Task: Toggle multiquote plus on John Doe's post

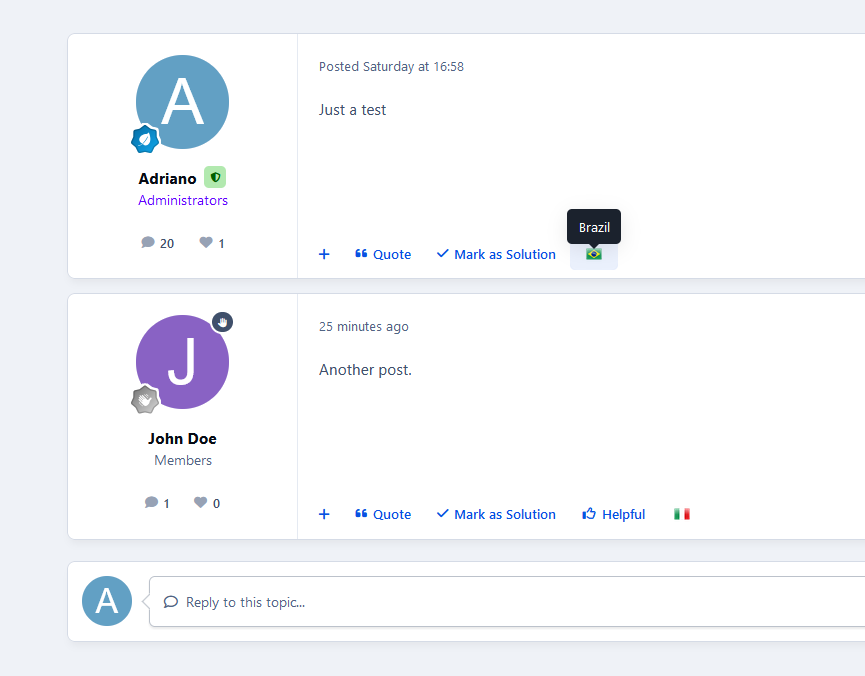Action: click(324, 514)
